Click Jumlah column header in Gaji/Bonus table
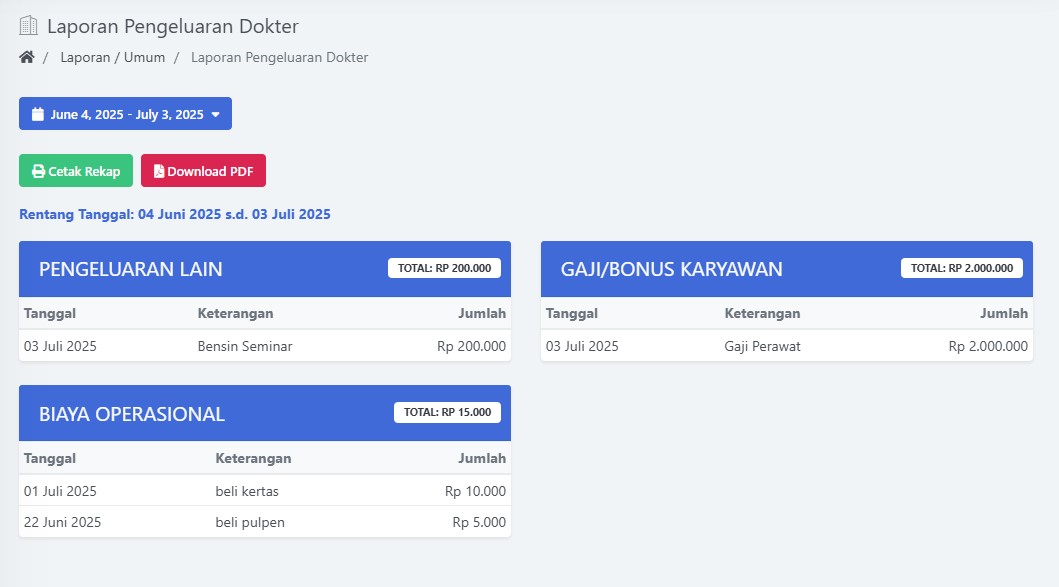 pos(1003,313)
